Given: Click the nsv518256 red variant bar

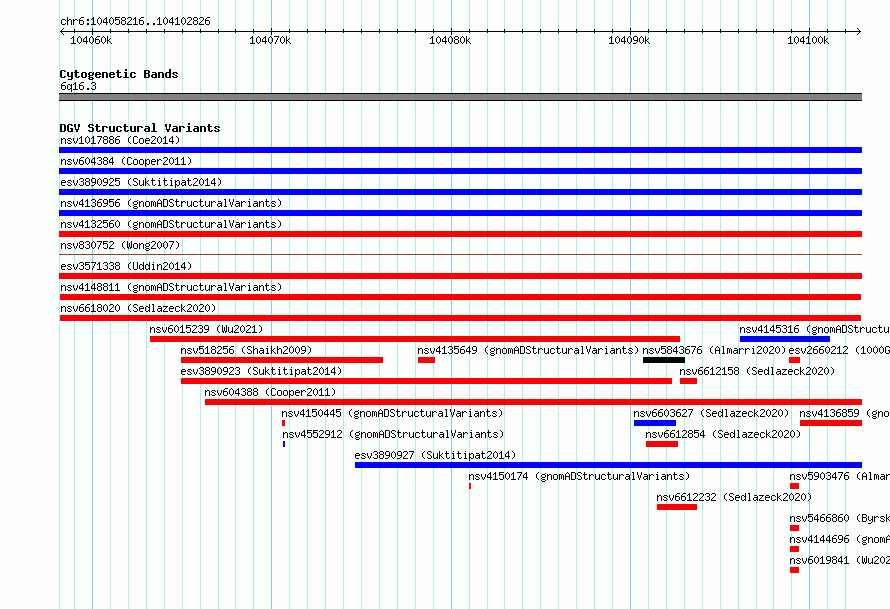Looking at the screenshot, I should coord(282,360).
